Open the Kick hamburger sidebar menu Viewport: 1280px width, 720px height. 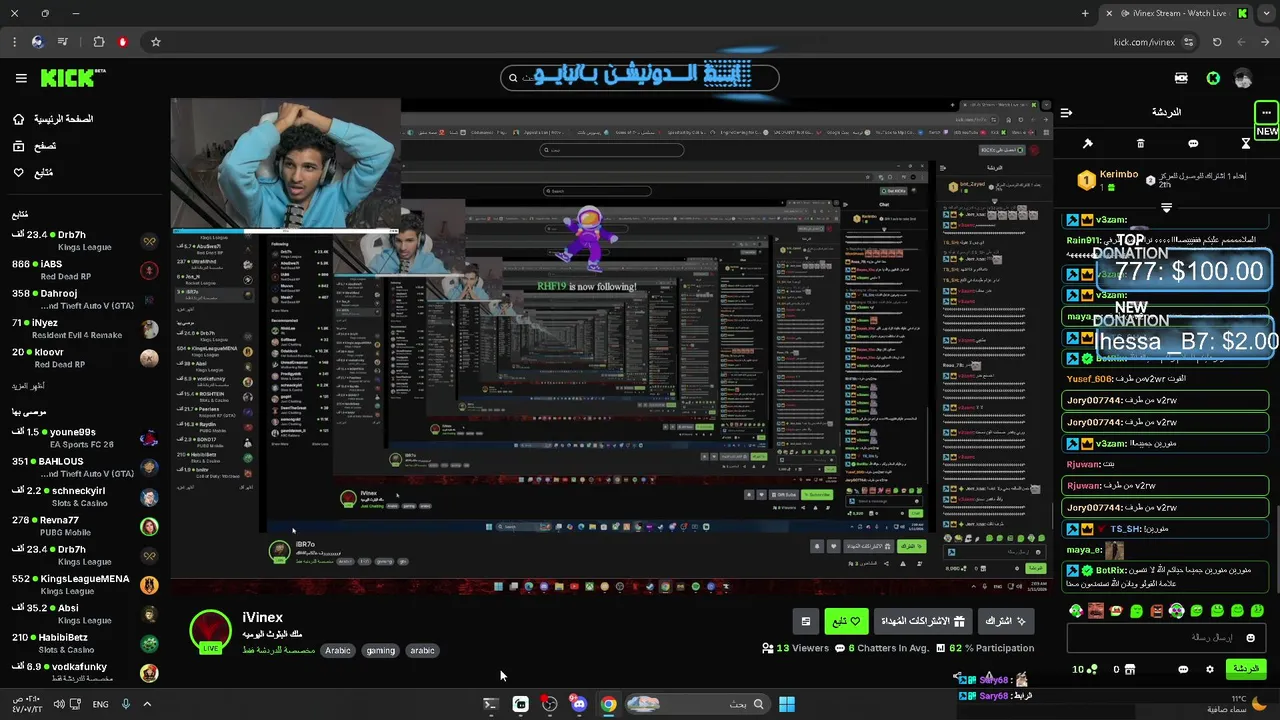[x=21, y=78]
